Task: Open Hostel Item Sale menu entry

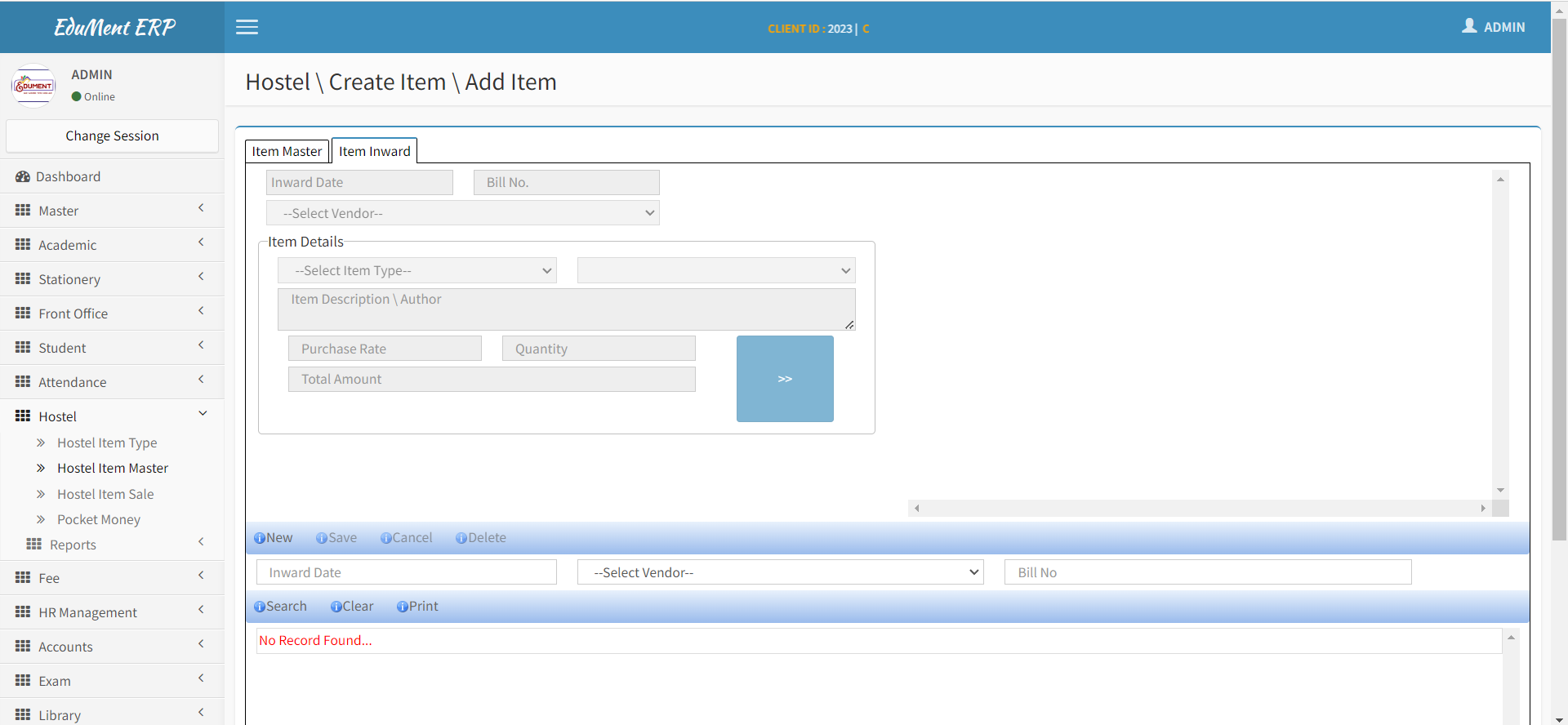Action: (x=105, y=494)
